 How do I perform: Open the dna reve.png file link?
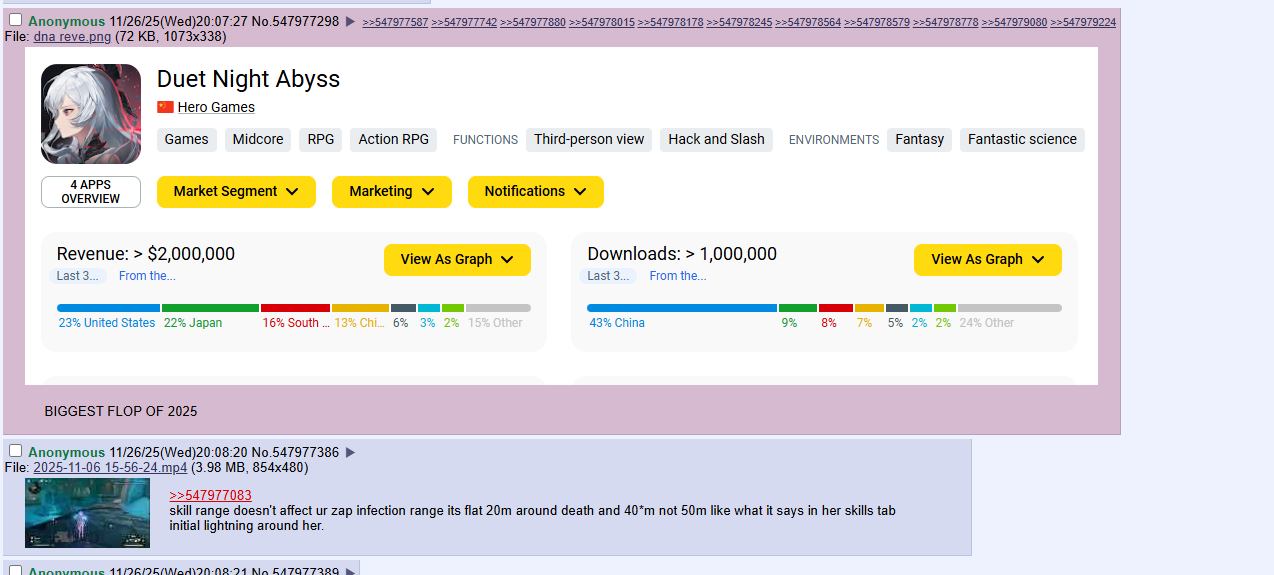point(72,36)
